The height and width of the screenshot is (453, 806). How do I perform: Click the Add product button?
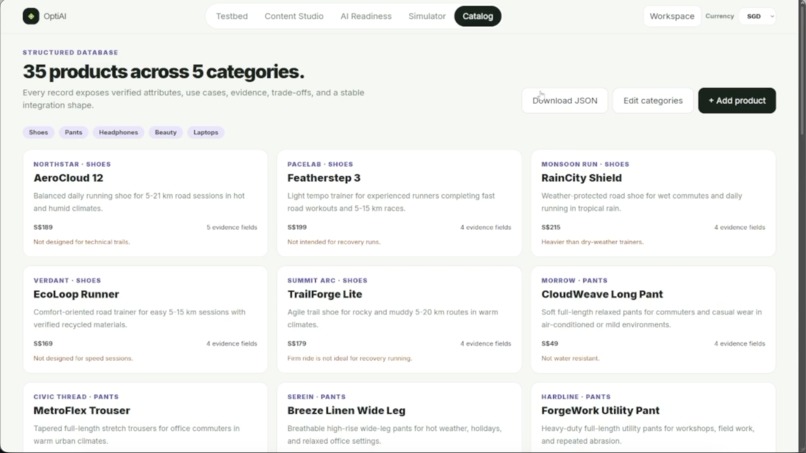737,100
